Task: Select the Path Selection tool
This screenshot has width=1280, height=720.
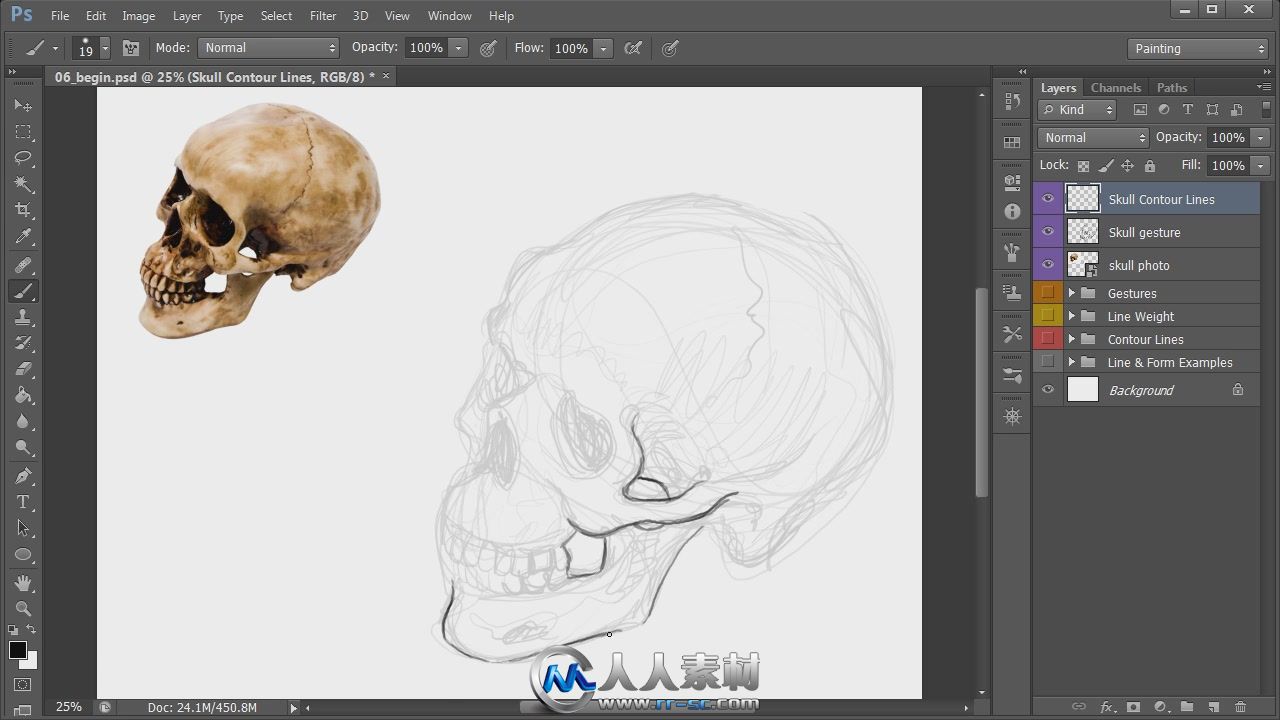Action: pos(23,528)
